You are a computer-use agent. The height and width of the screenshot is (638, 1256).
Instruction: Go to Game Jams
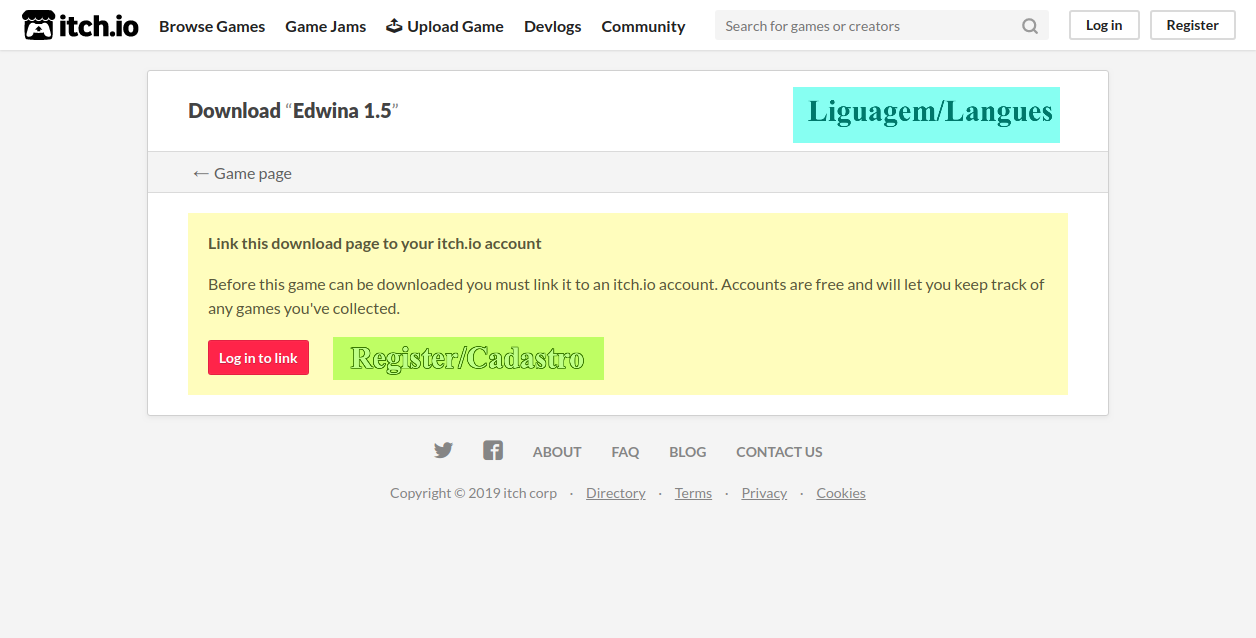pos(326,26)
